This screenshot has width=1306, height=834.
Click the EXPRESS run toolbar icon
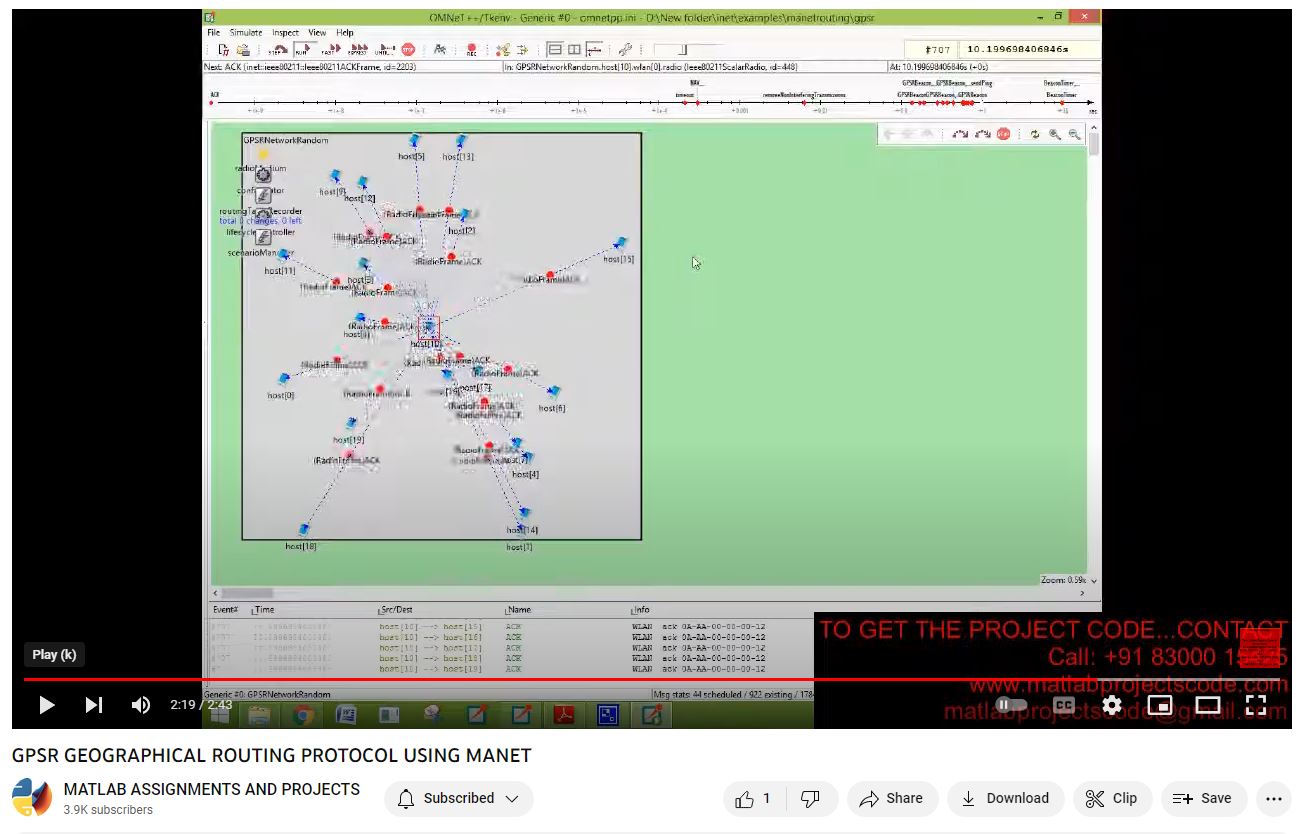[x=357, y=49]
